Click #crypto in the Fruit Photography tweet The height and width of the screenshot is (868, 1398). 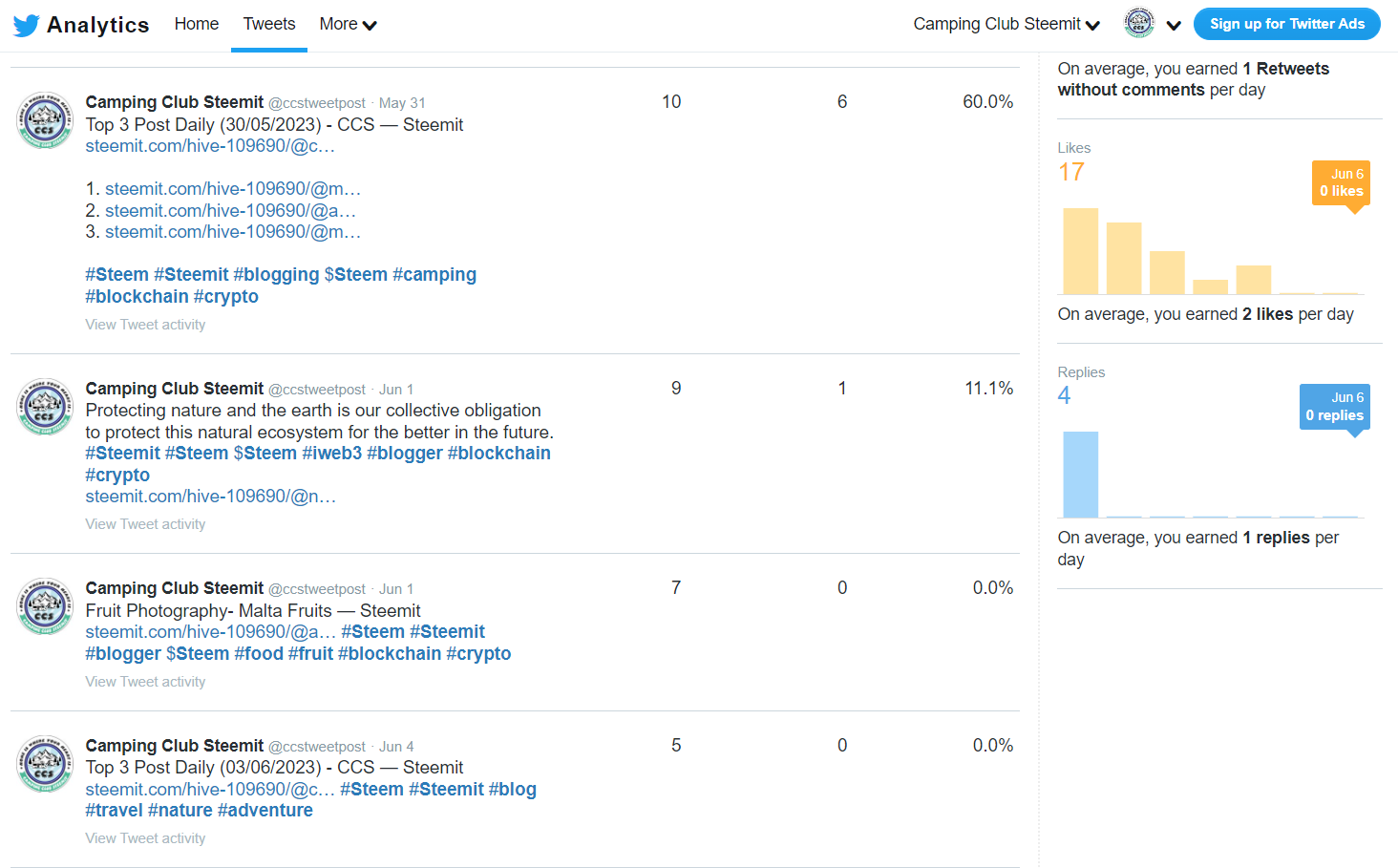(x=478, y=654)
